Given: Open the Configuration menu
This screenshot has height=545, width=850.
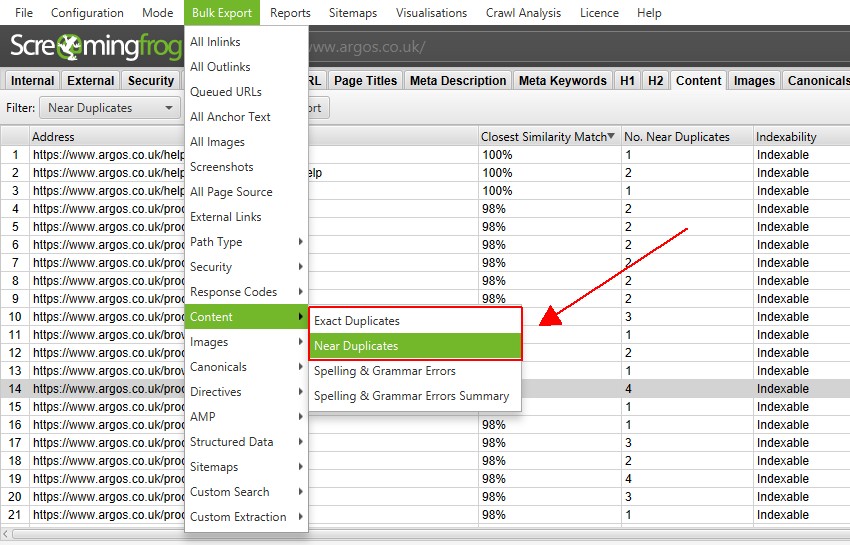Looking at the screenshot, I should point(87,12).
